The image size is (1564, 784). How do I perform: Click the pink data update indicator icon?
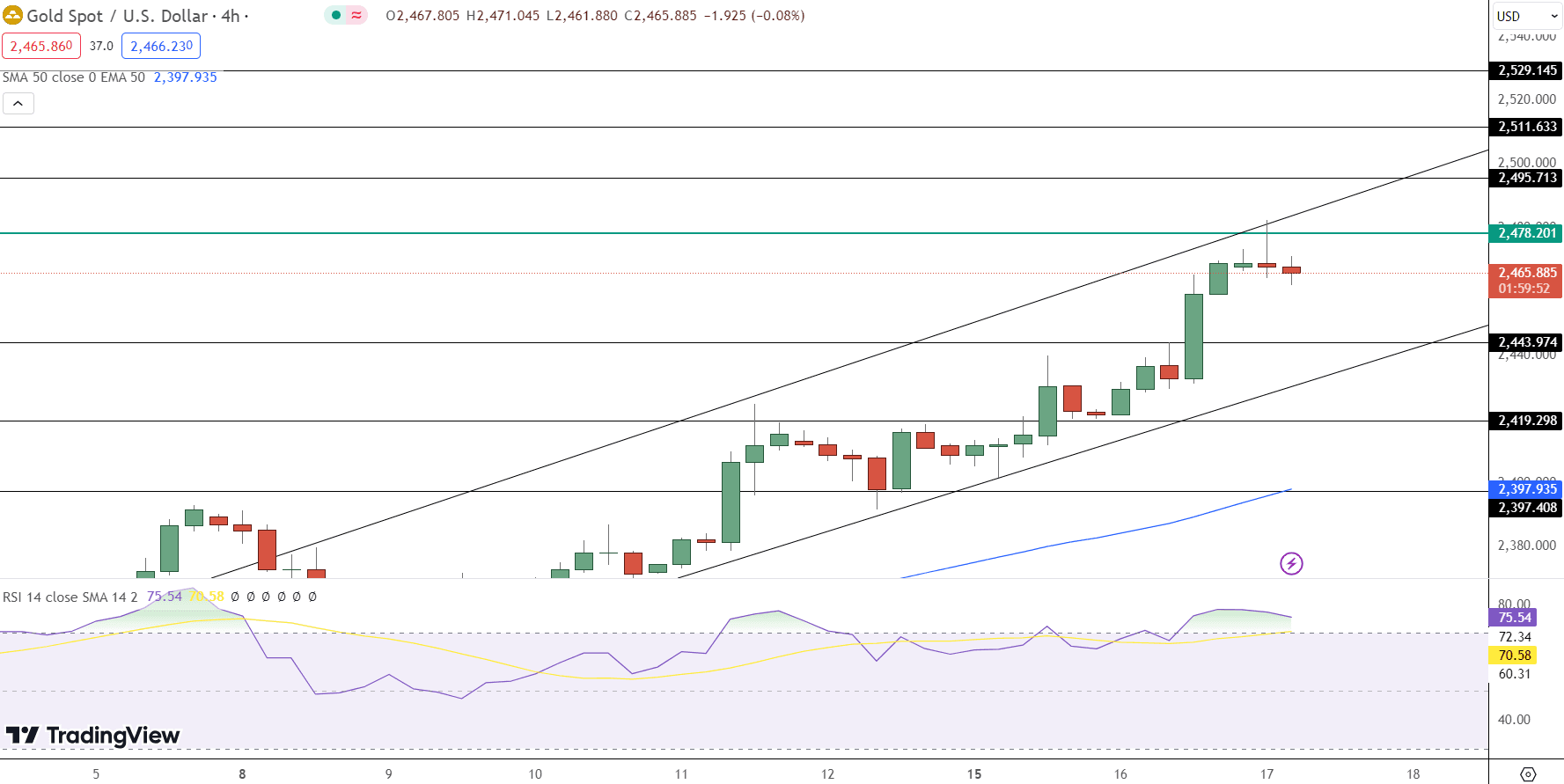tap(356, 15)
